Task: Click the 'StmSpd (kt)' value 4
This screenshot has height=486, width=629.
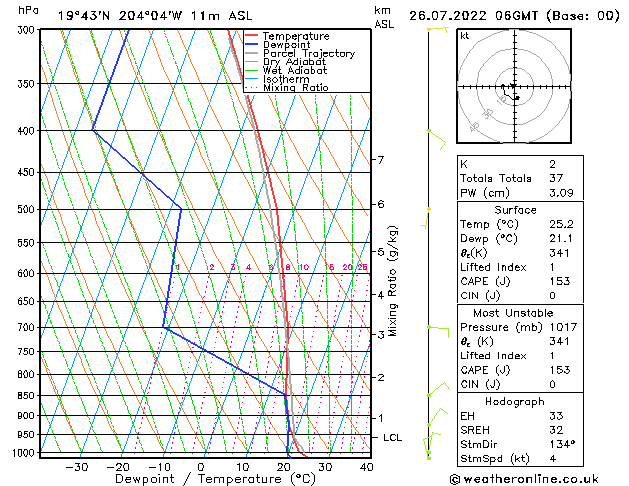Action: coord(553,458)
